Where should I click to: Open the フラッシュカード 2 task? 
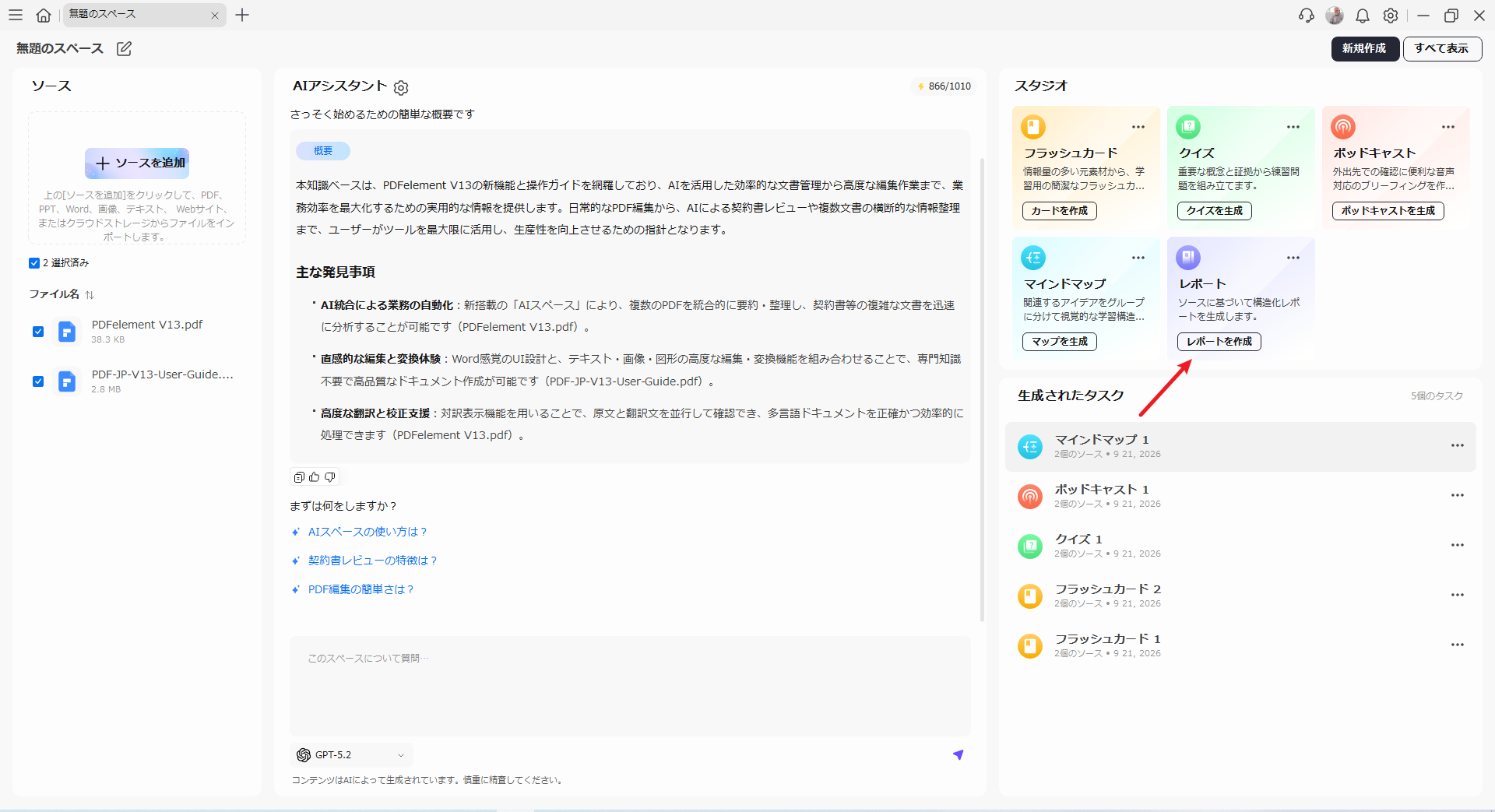point(1240,596)
